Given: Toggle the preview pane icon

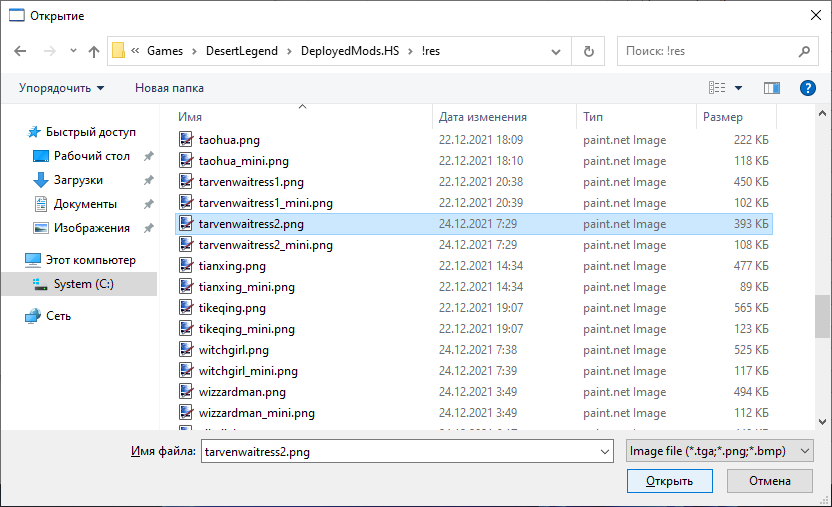Looking at the screenshot, I should coord(772,88).
